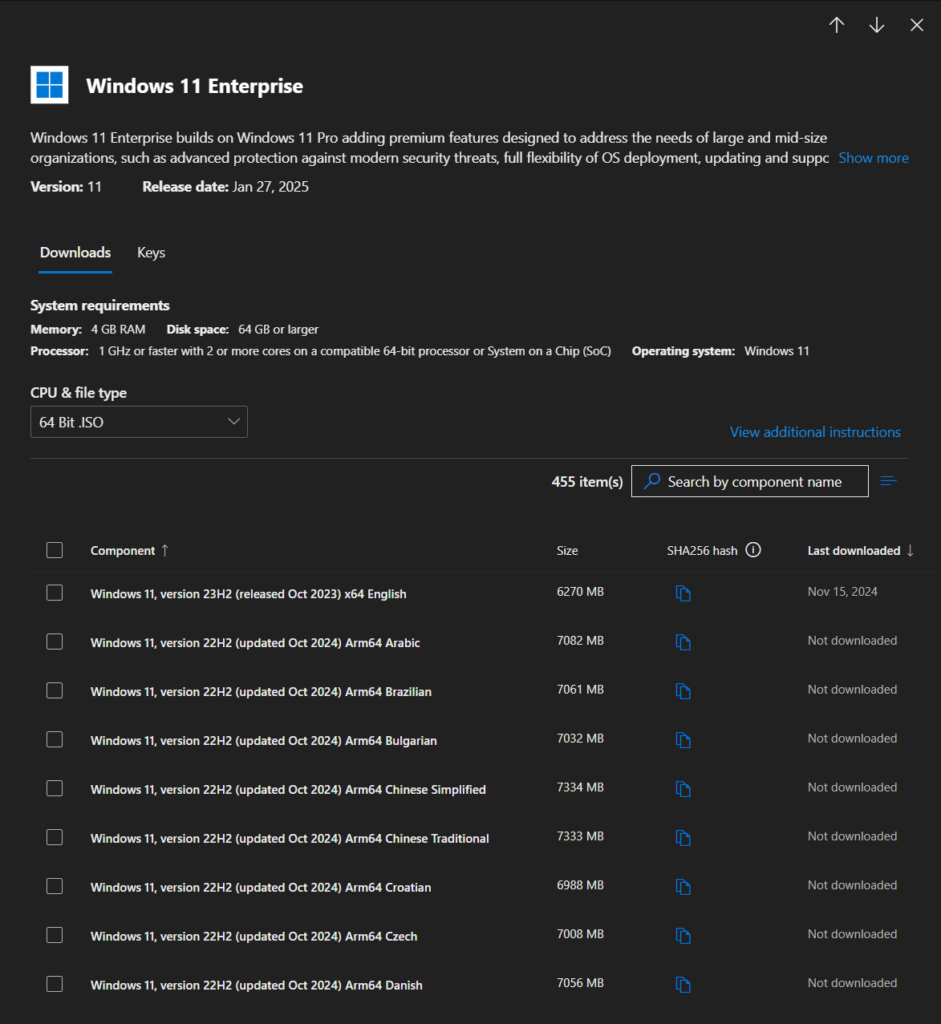Open Arm64 Czech component link
The width and height of the screenshot is (941, 1024).
point(254,936)
